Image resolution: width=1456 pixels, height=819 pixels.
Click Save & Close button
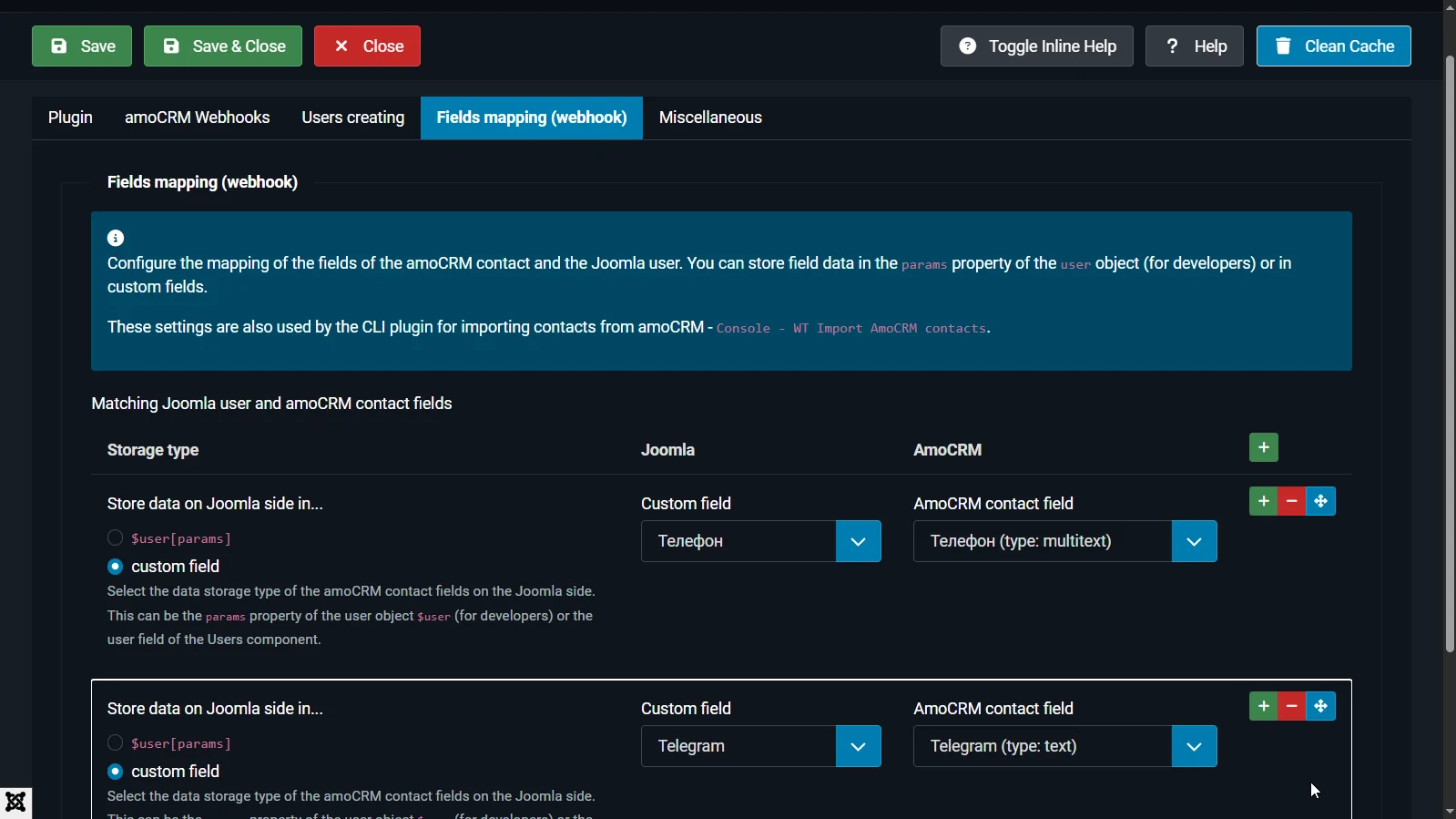[x=223, y=46]
